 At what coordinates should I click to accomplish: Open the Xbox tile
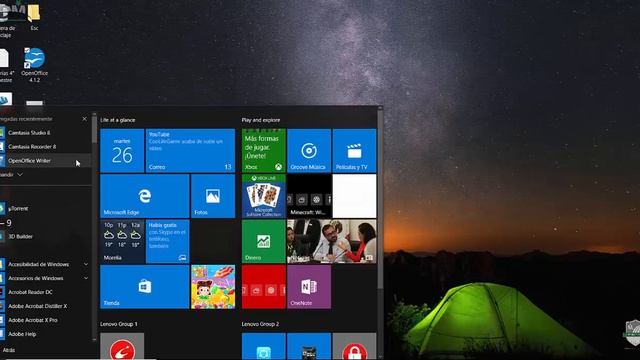[x=264, y=151]
